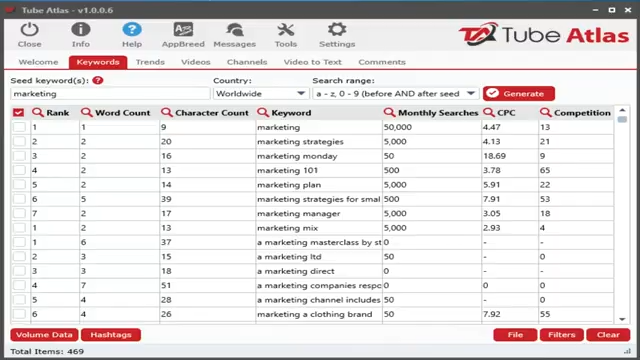Open the Tools wrench icon
Viewport: 640px width, 360px height.
[x=286, y=30]
